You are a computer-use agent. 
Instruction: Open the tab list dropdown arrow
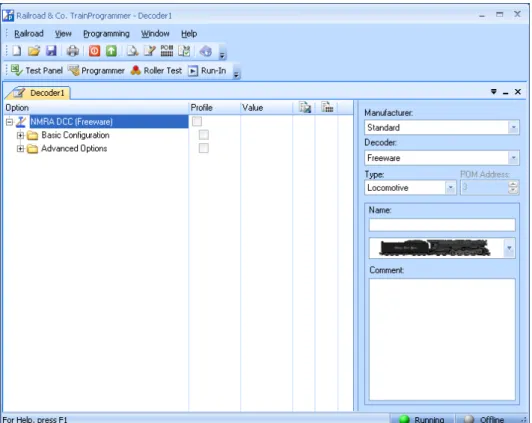[x=494, y=92]
